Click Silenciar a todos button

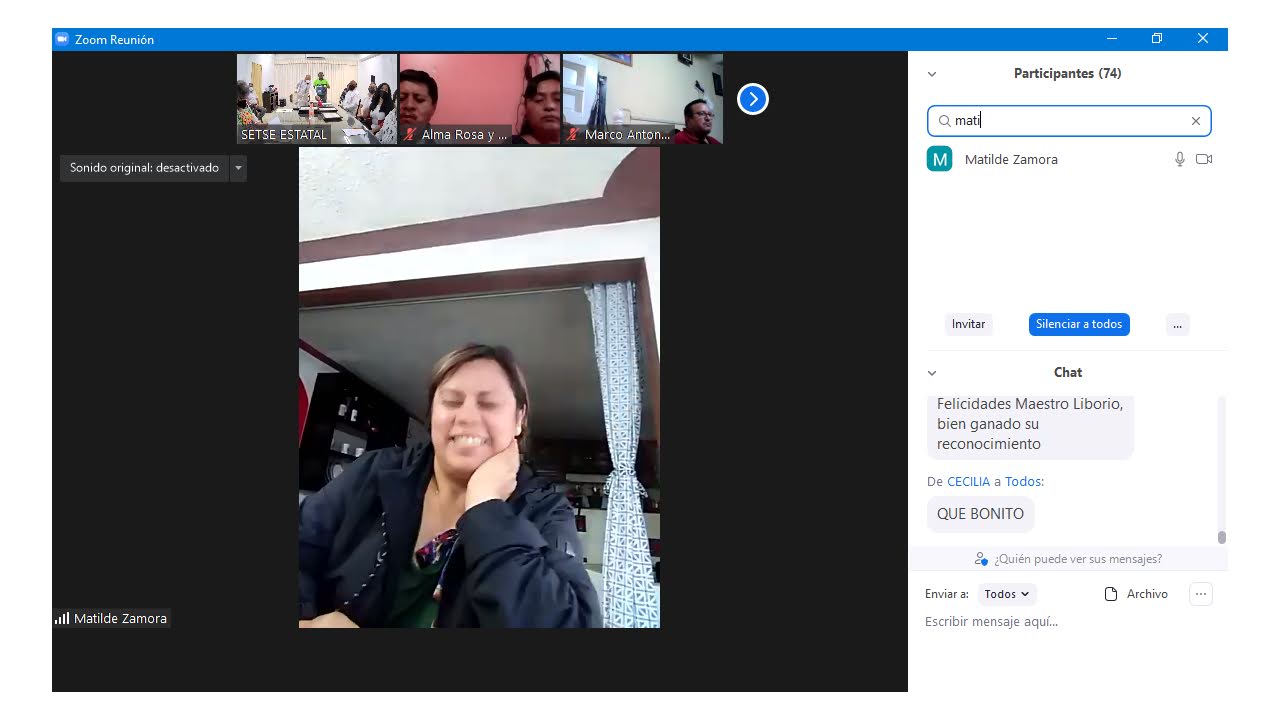point(1079,324)
